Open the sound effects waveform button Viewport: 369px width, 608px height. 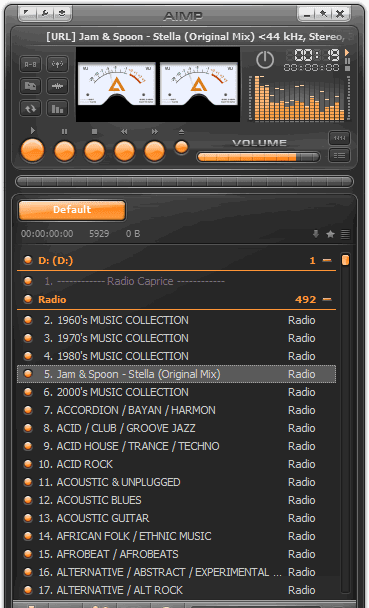coord(57,86)
